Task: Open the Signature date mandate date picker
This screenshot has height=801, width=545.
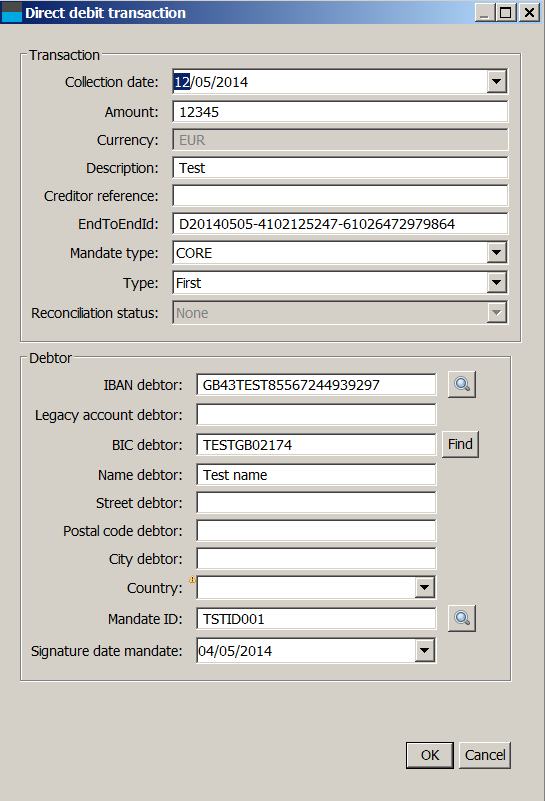Action: [424, 650]
